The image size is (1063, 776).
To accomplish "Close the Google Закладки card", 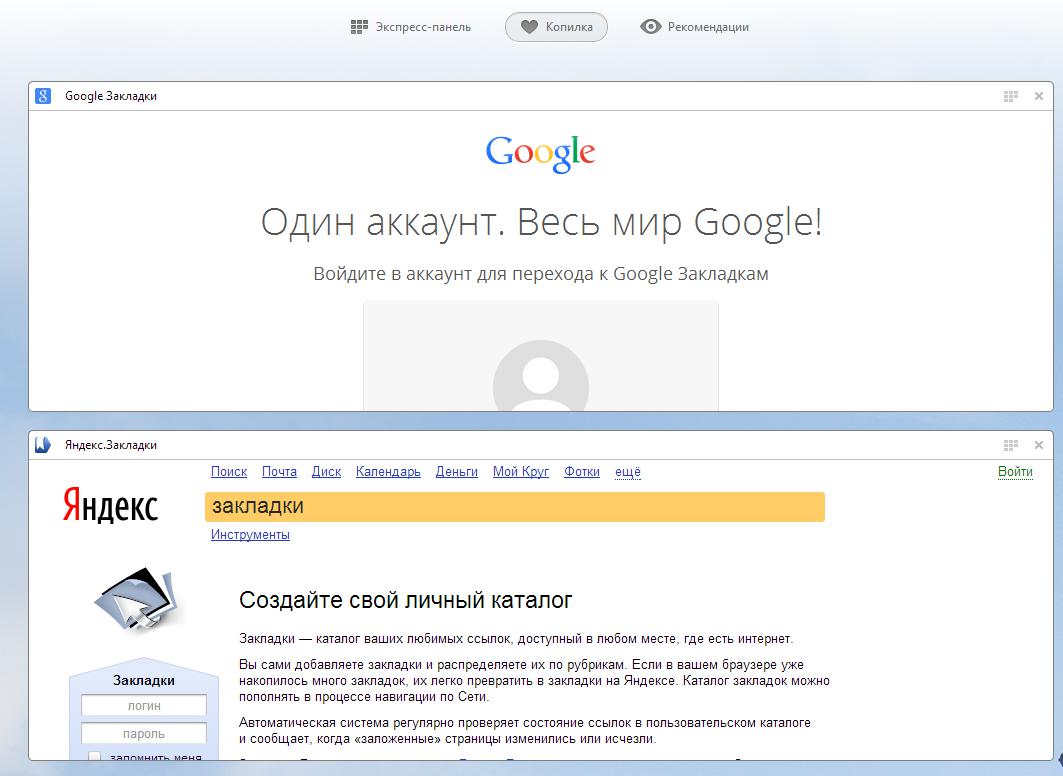I will click(1039, 96).
